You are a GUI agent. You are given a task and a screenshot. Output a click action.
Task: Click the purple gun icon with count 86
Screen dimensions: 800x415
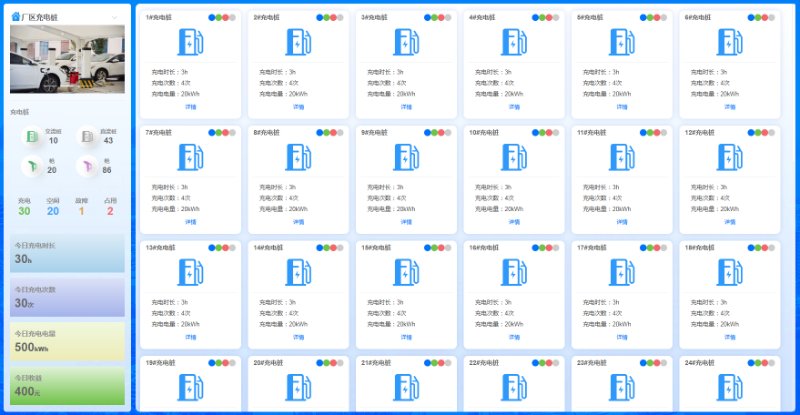pyautogui.click(x=87, y=166)
